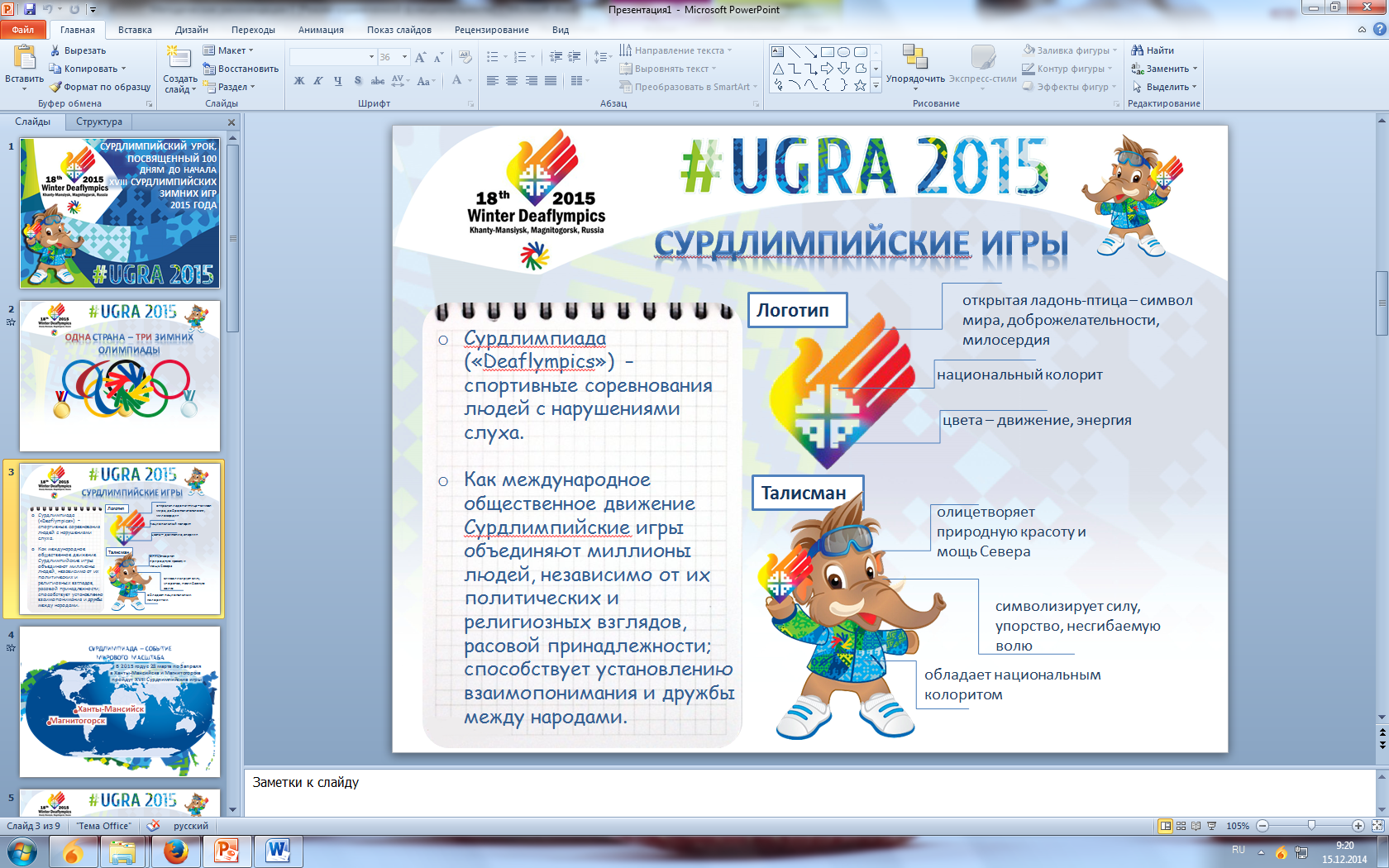Select the rectangle shape in shapes gallery
The width and height of the screenshot is (1389, 868).
pos(827,52)
